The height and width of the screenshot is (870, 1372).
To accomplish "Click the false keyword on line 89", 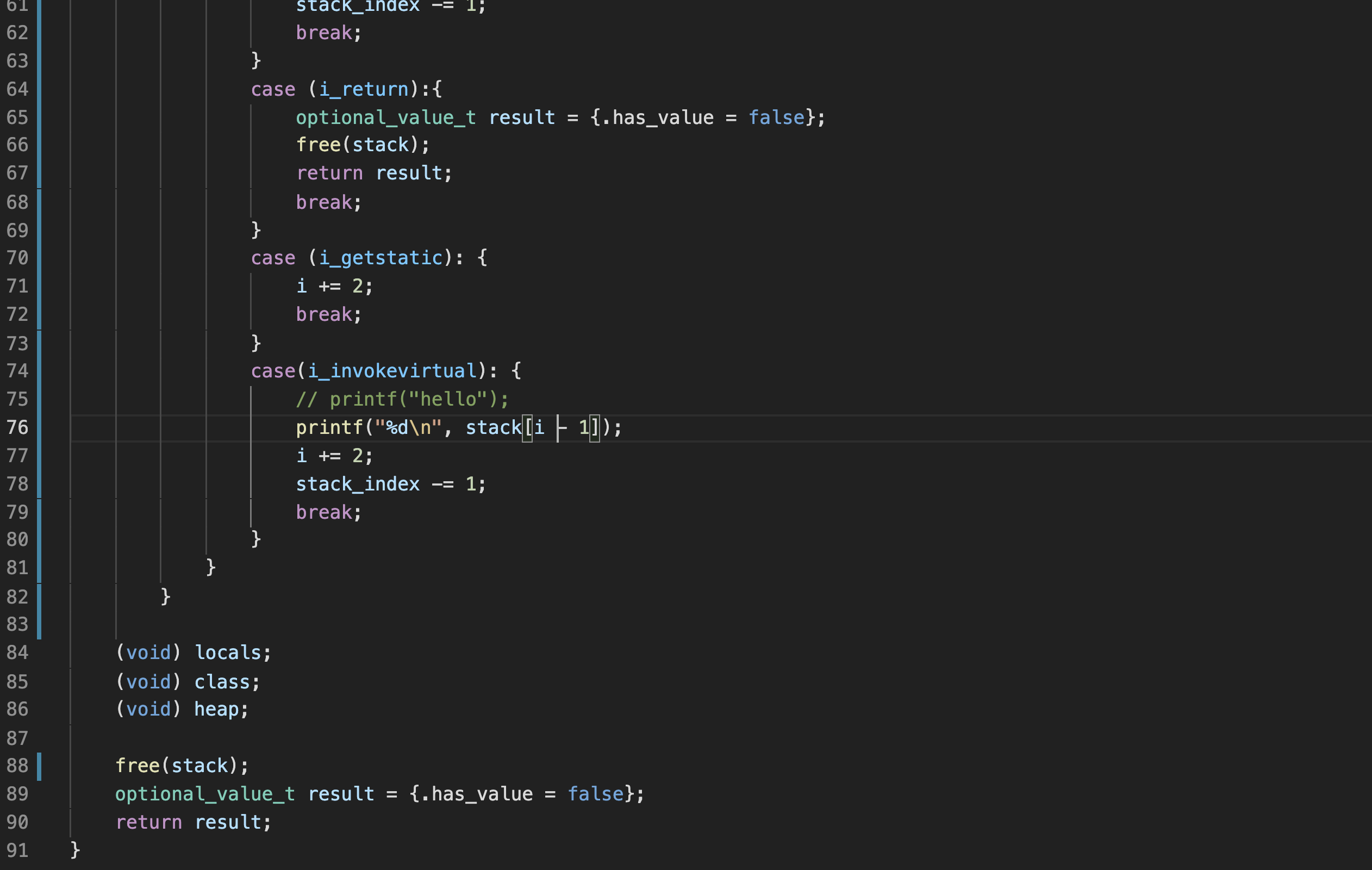I will click(x=595, y=794).
